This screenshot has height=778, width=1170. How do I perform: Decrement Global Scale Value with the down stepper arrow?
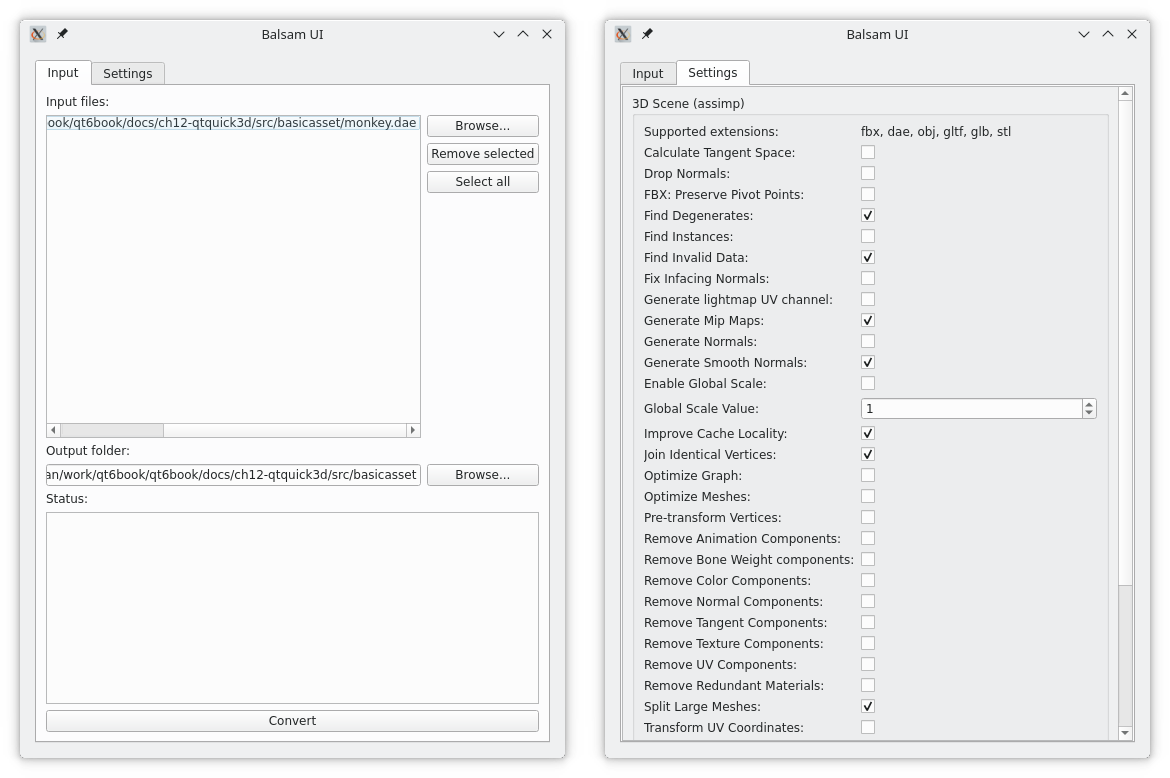click(1088, 412)
